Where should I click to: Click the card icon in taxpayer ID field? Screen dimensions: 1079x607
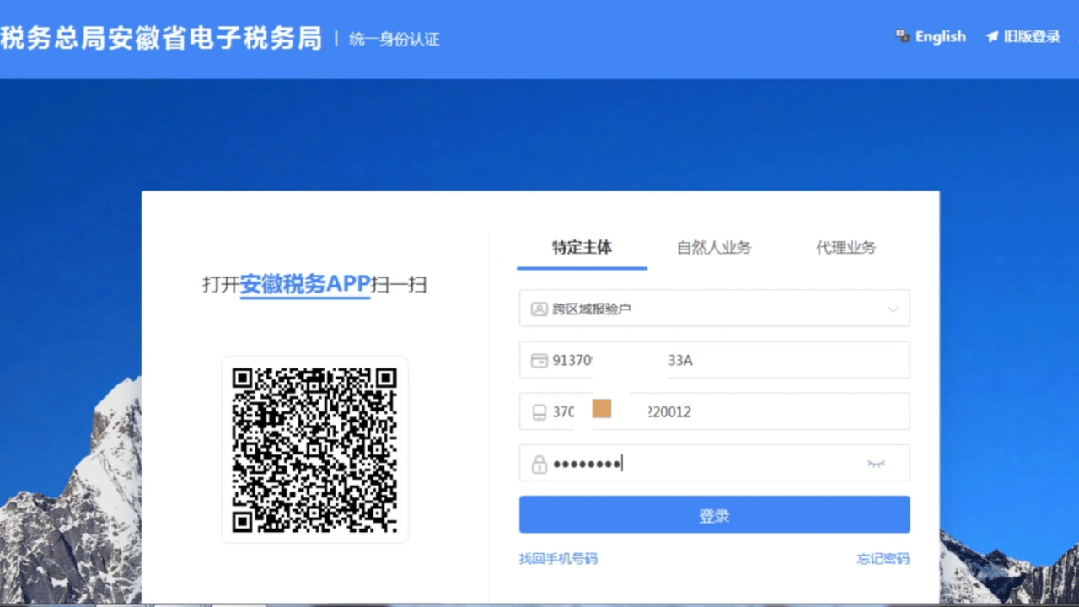click(x=539, y=361)
